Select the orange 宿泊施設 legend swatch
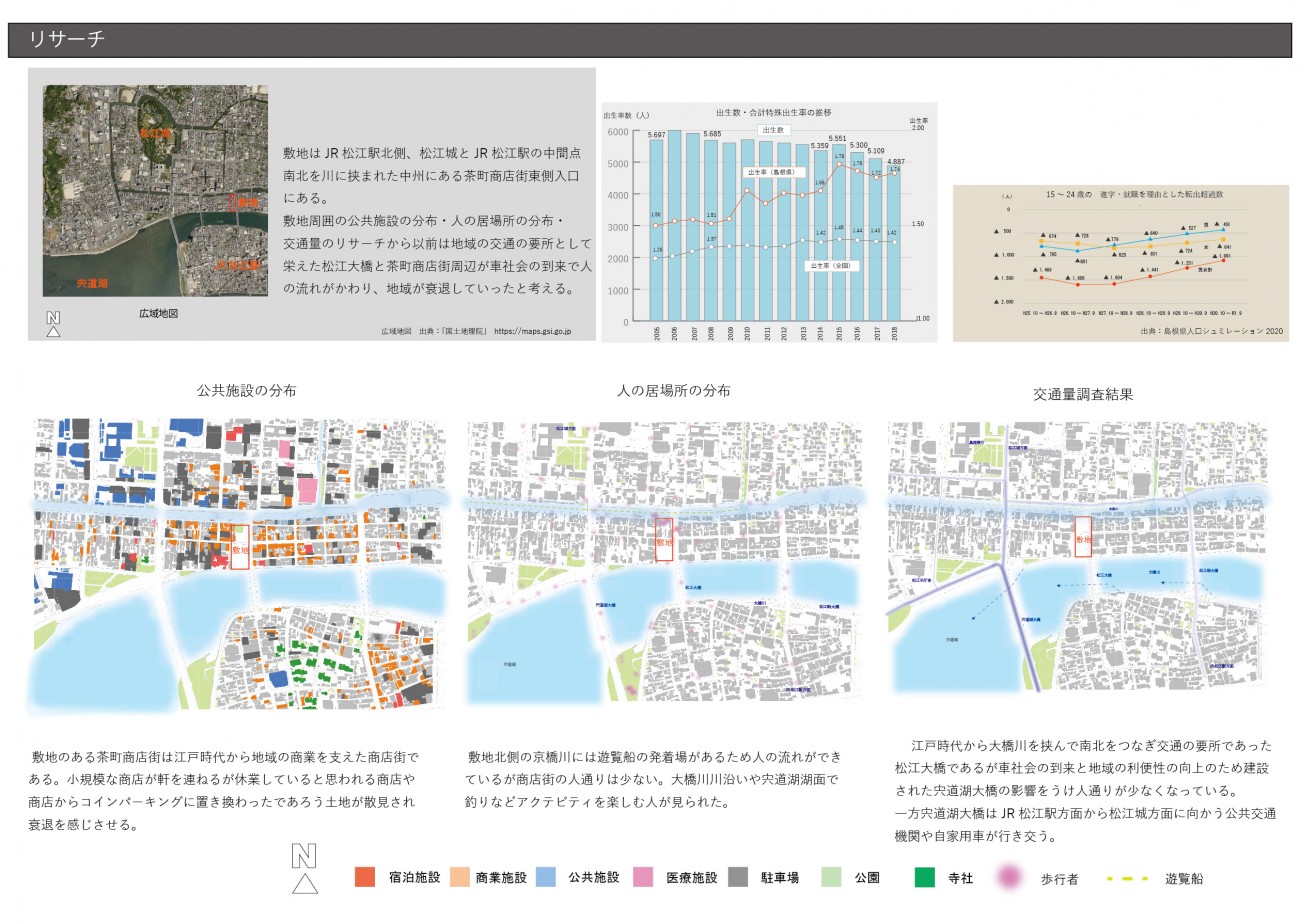 pos(365,877)
